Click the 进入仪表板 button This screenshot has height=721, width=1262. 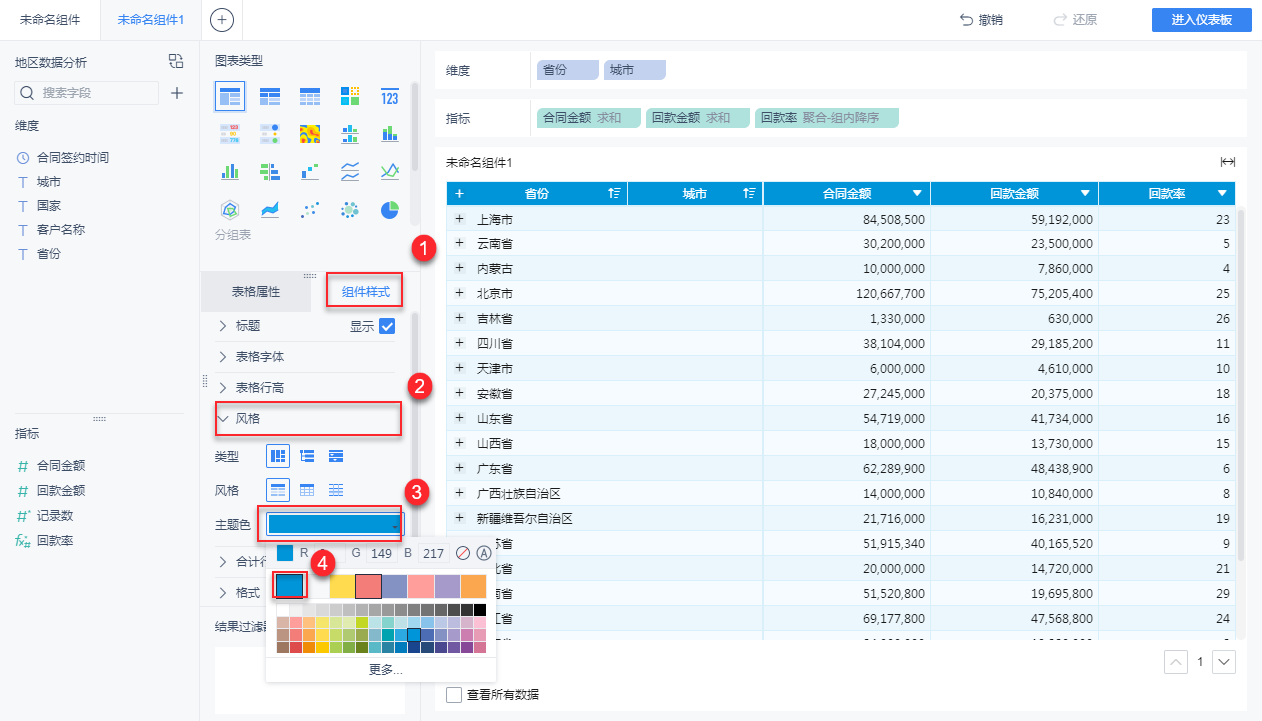tap(1202, 20)
